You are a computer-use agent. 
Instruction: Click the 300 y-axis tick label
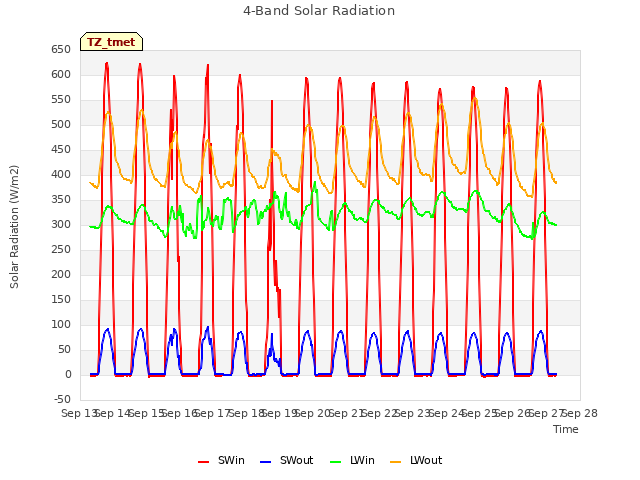[x=61, y=224]
